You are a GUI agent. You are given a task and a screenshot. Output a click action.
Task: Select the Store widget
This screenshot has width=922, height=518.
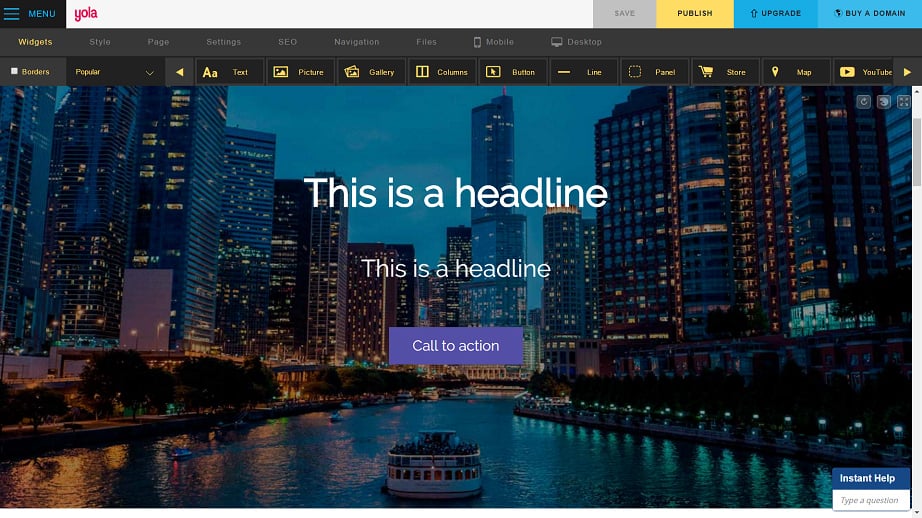(726, 72)
